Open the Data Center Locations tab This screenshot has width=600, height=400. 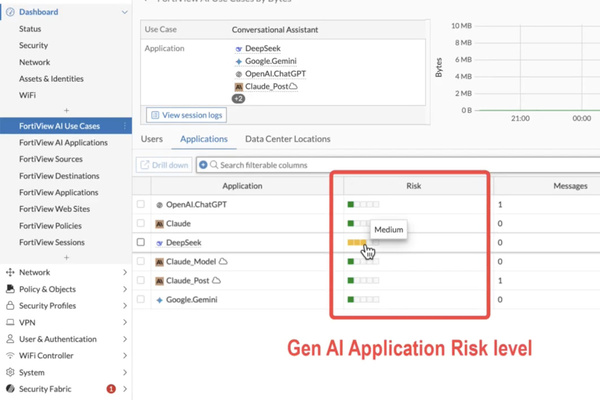coord(288,139)
